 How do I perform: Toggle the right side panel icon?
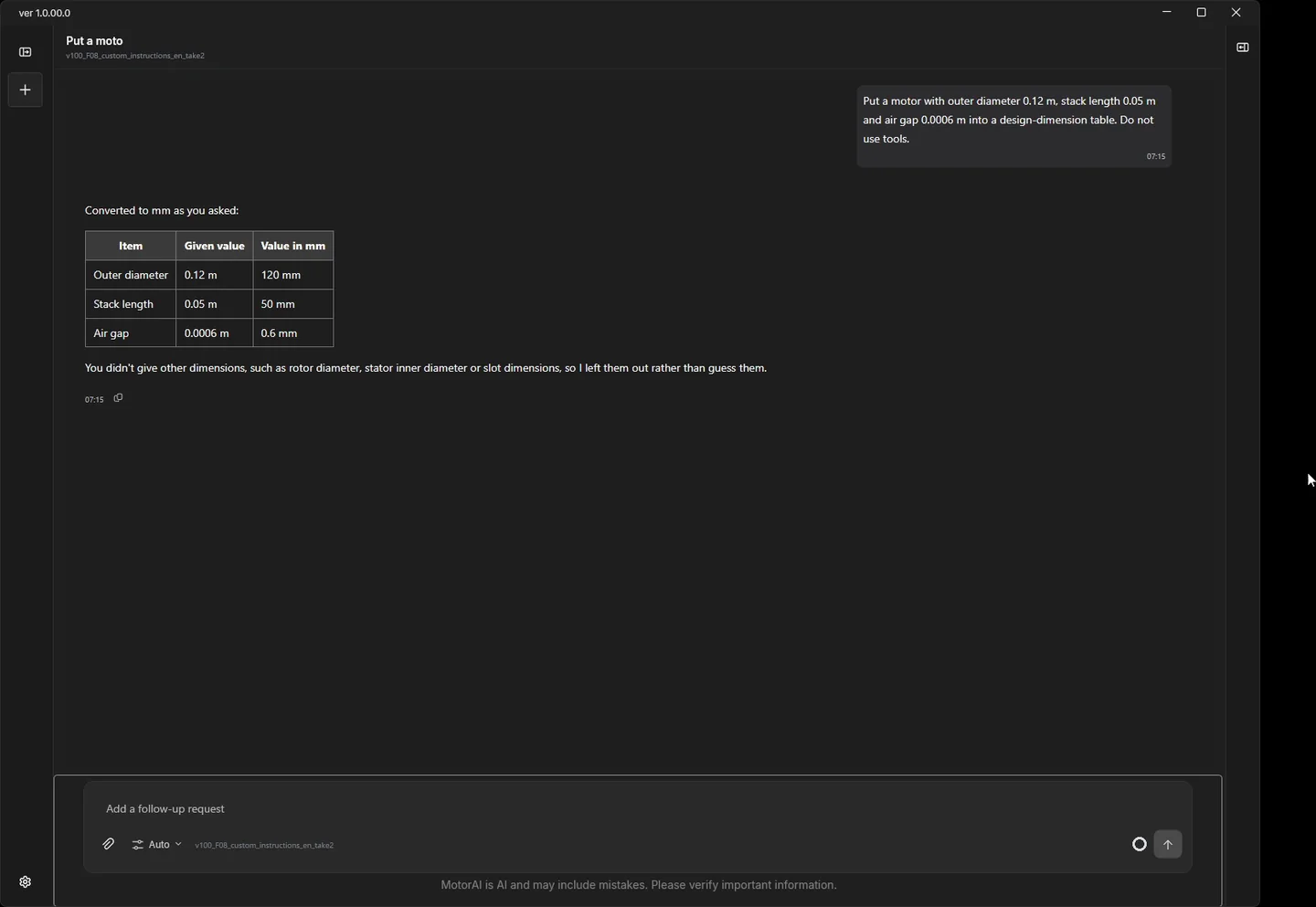pyautogui.click(x=1242, y=47)
